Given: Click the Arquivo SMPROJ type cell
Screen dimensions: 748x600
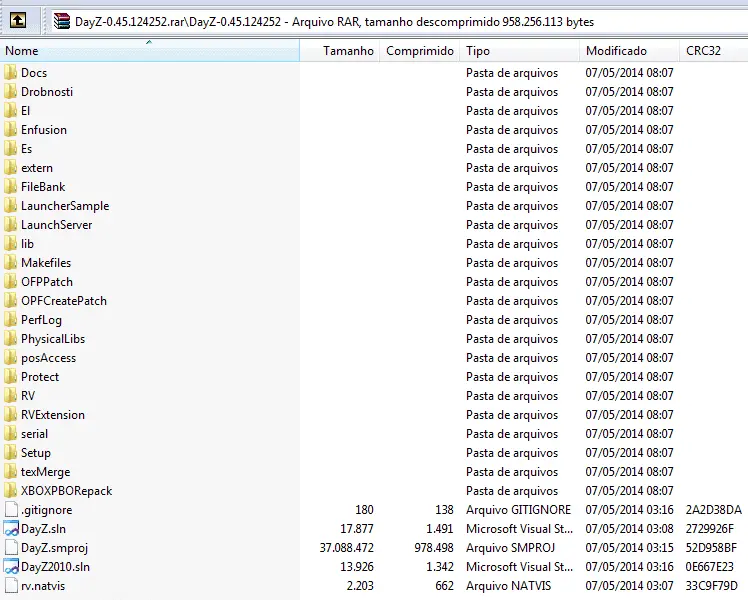Looking at the screenshot, I should [510, 548].
